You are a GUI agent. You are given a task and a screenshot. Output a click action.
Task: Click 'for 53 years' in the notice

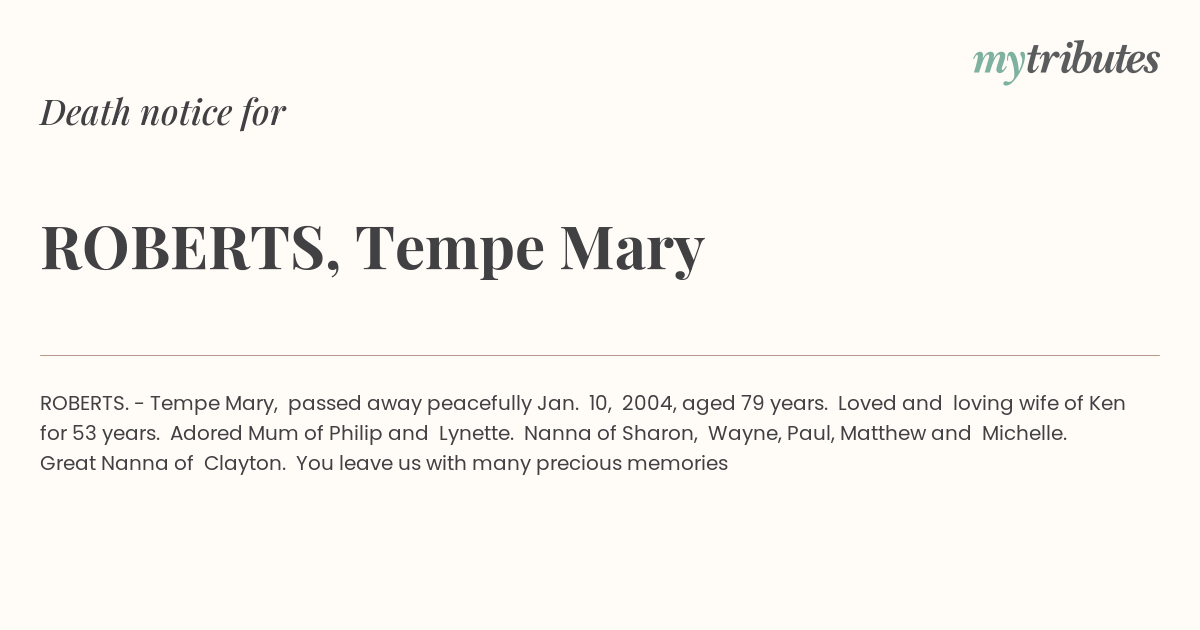[100, 434]
